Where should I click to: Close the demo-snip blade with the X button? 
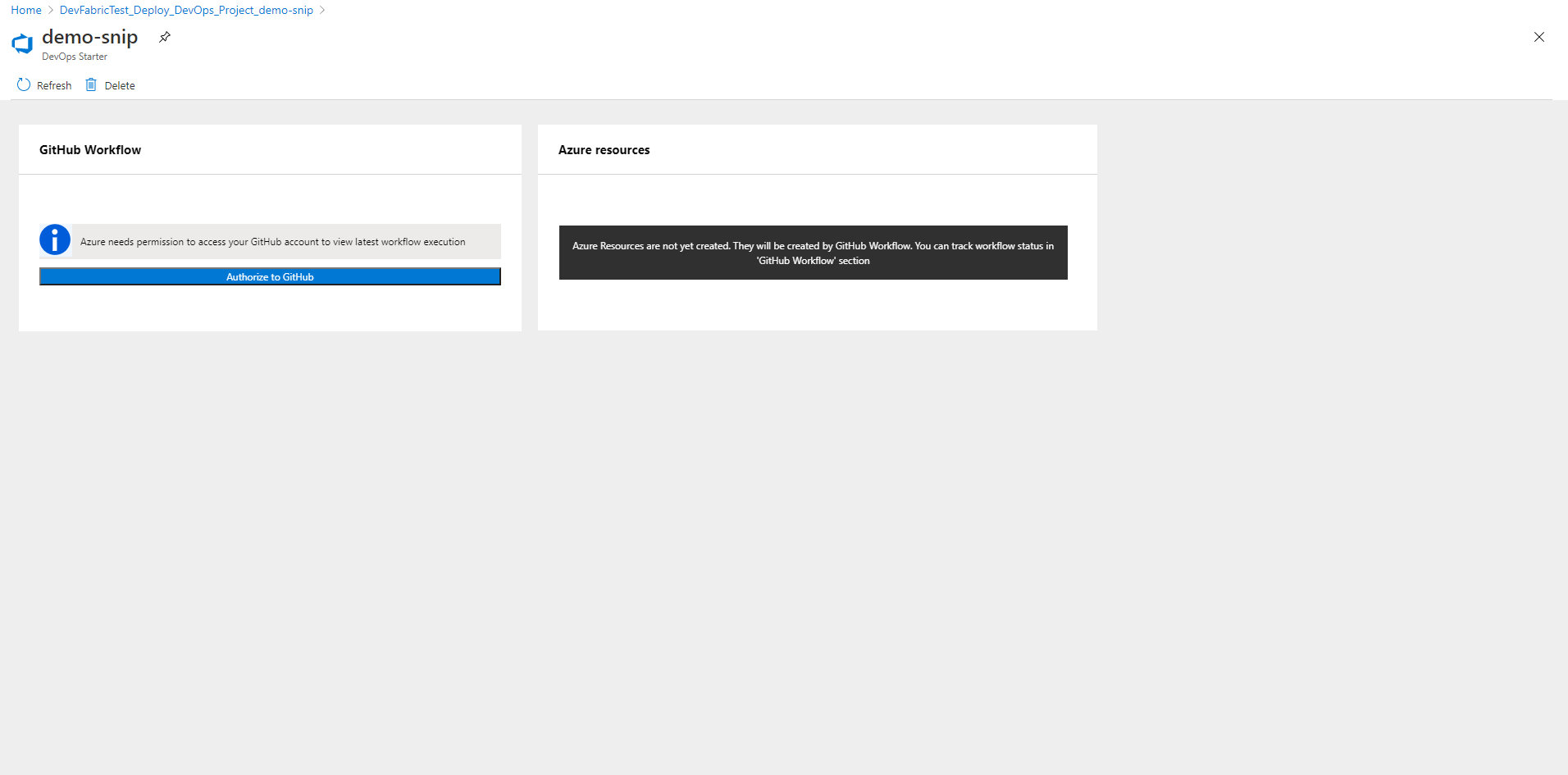tap(1539, 37)
